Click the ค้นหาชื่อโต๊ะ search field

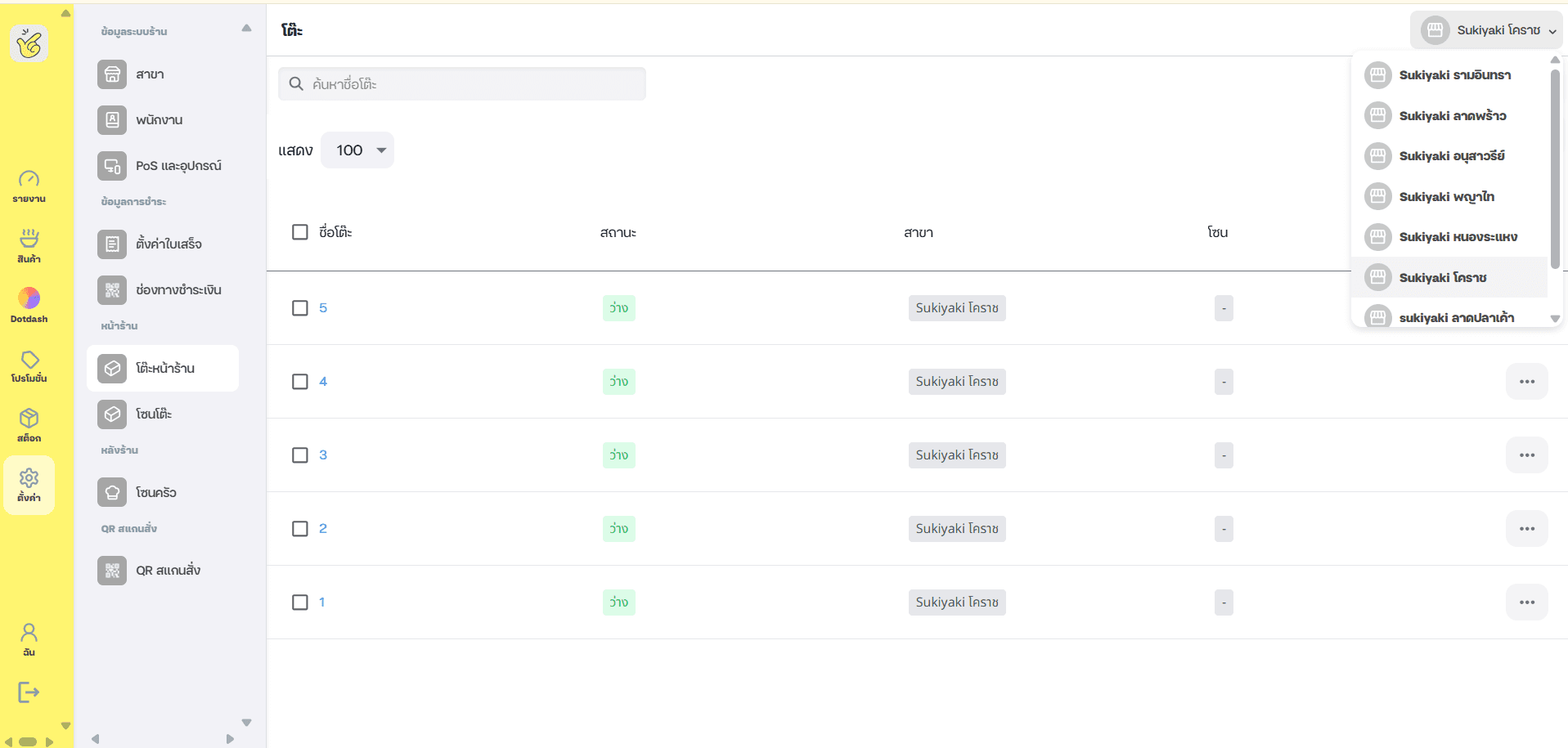tap(462, 83)
